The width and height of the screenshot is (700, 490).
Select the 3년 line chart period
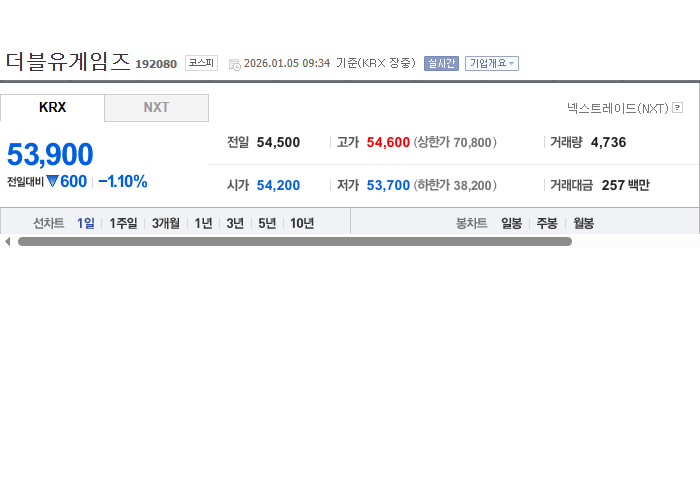click(235, 223)
